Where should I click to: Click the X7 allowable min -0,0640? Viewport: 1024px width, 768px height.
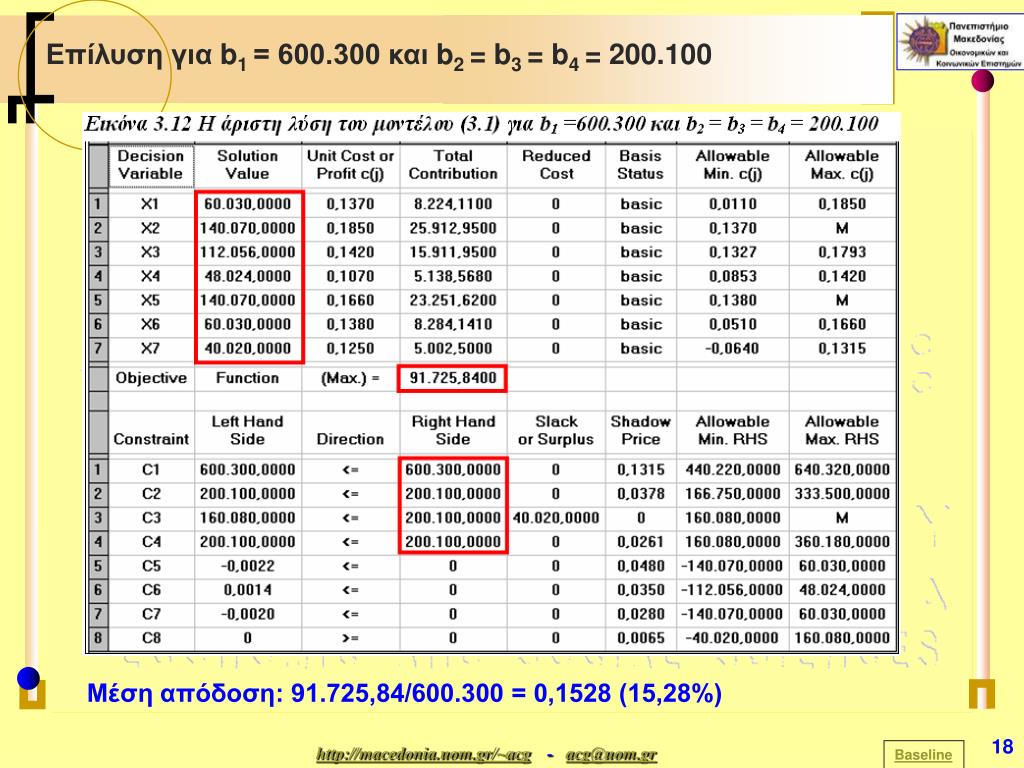pos(732,348)
